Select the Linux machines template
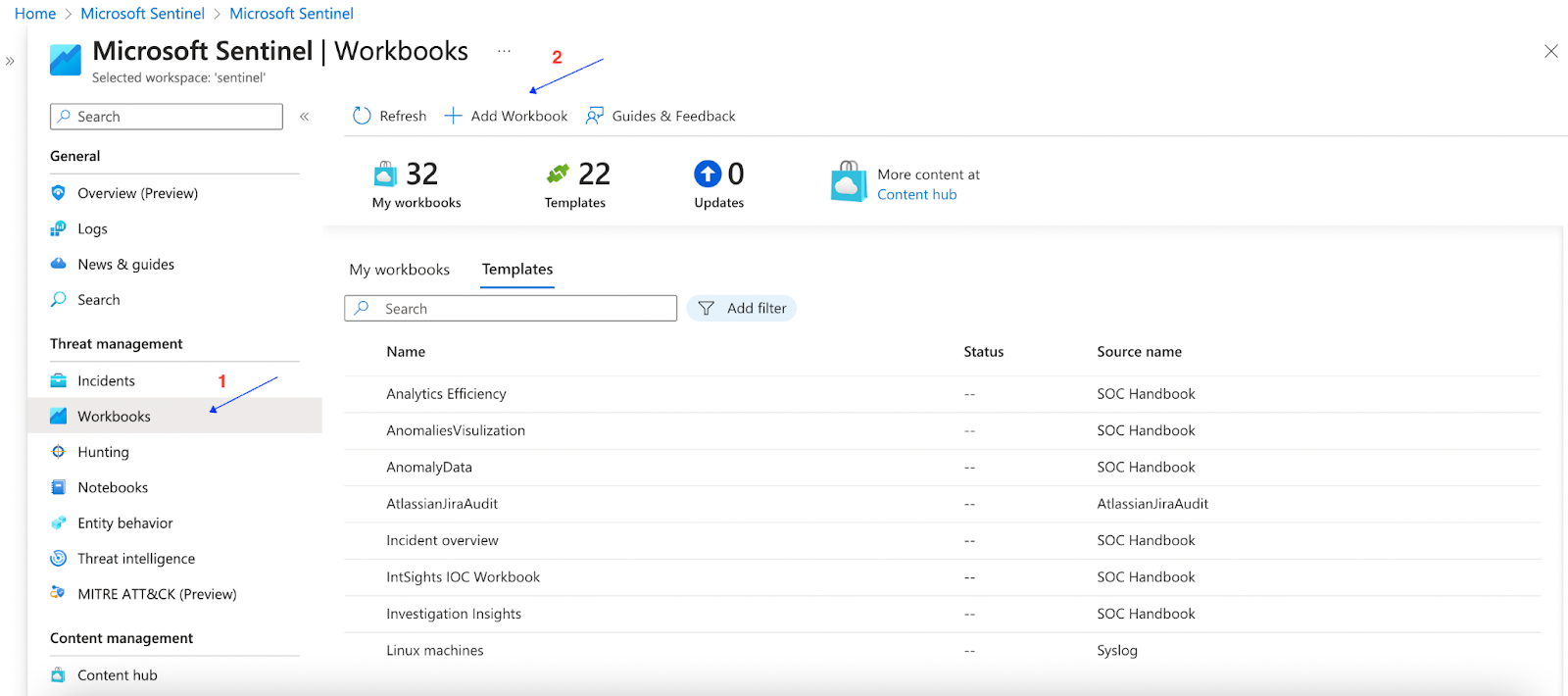The width and height of the screenshot is (1568, 696). click(434, 650)
